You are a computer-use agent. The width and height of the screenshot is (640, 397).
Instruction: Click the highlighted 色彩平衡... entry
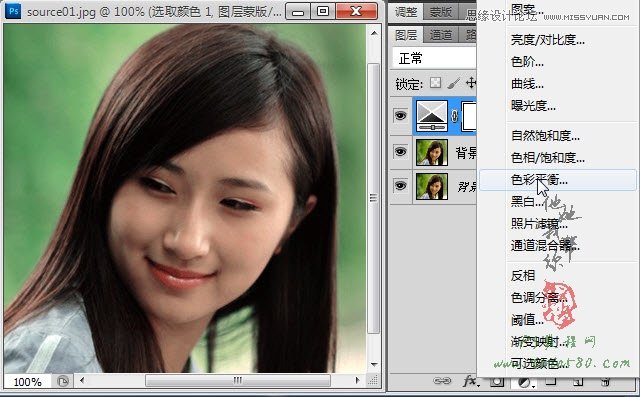click(558, 180)
